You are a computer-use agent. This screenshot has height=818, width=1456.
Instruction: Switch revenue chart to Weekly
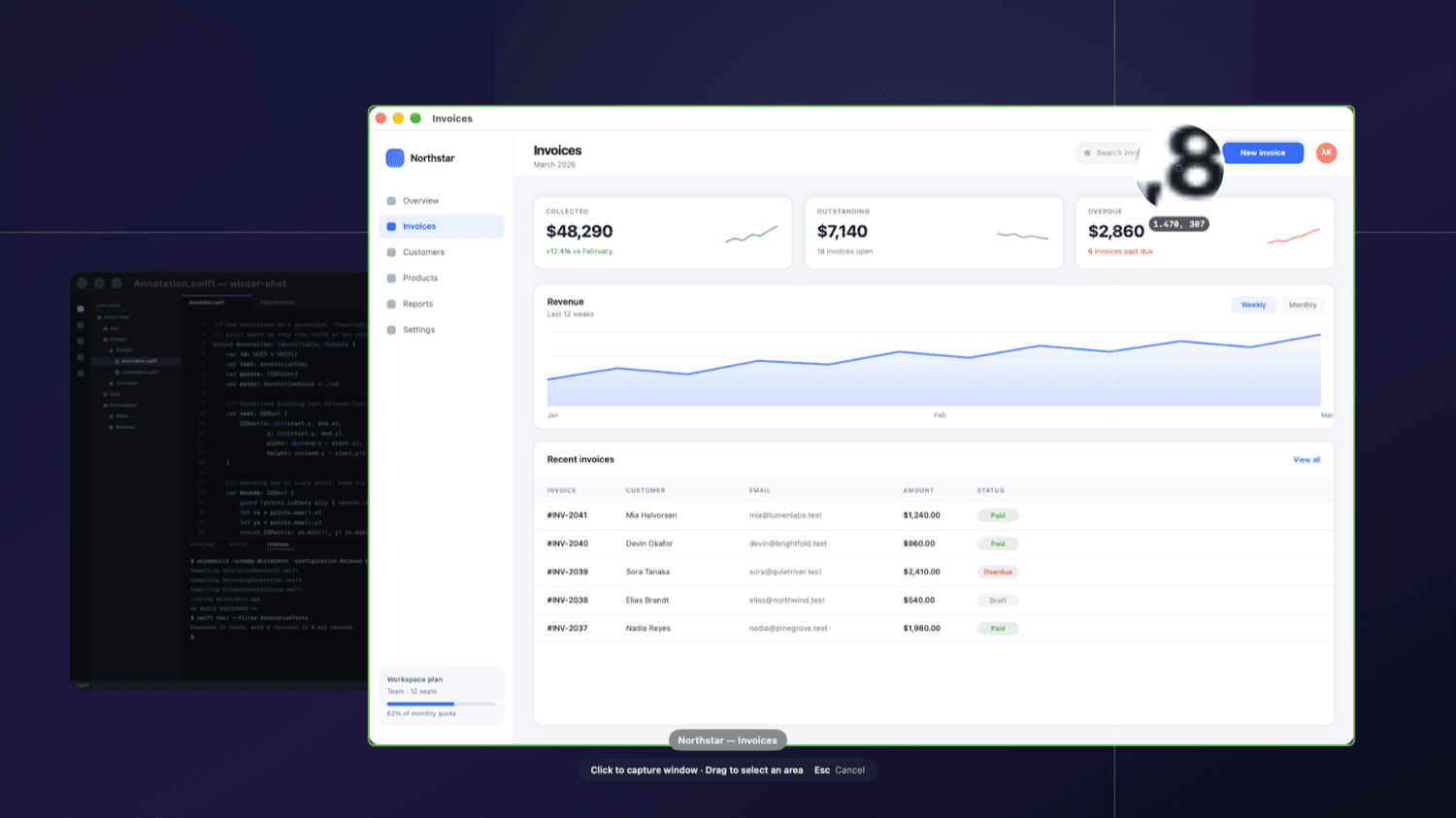[x=1253, y=305]
